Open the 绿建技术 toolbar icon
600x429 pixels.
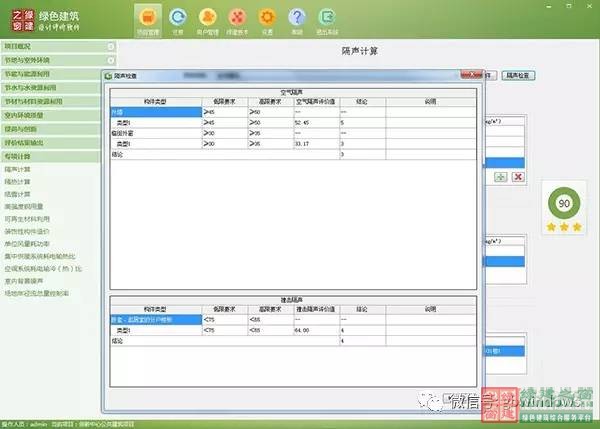(237, 19)
